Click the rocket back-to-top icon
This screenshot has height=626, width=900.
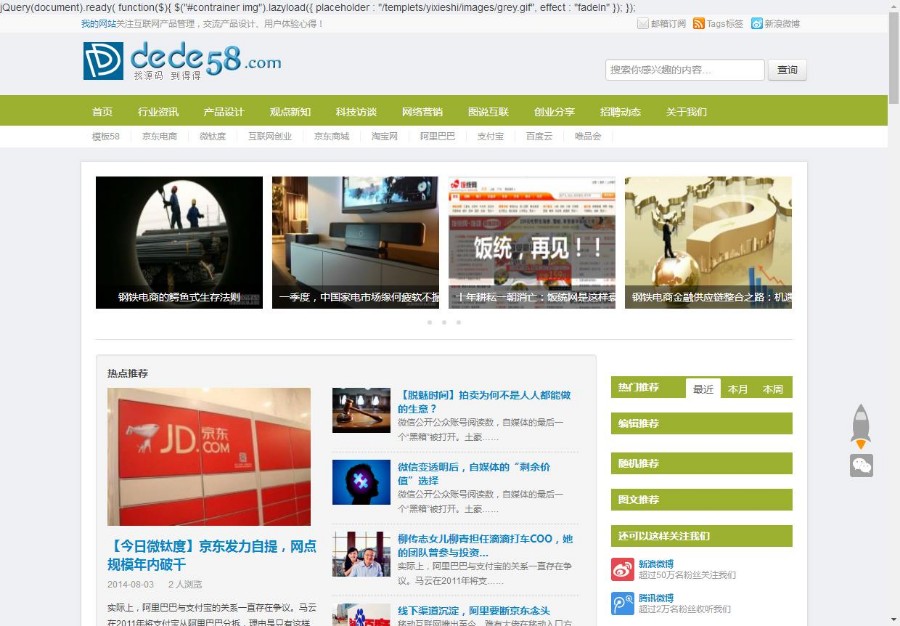pyautogui.click(x=860, y=426)
